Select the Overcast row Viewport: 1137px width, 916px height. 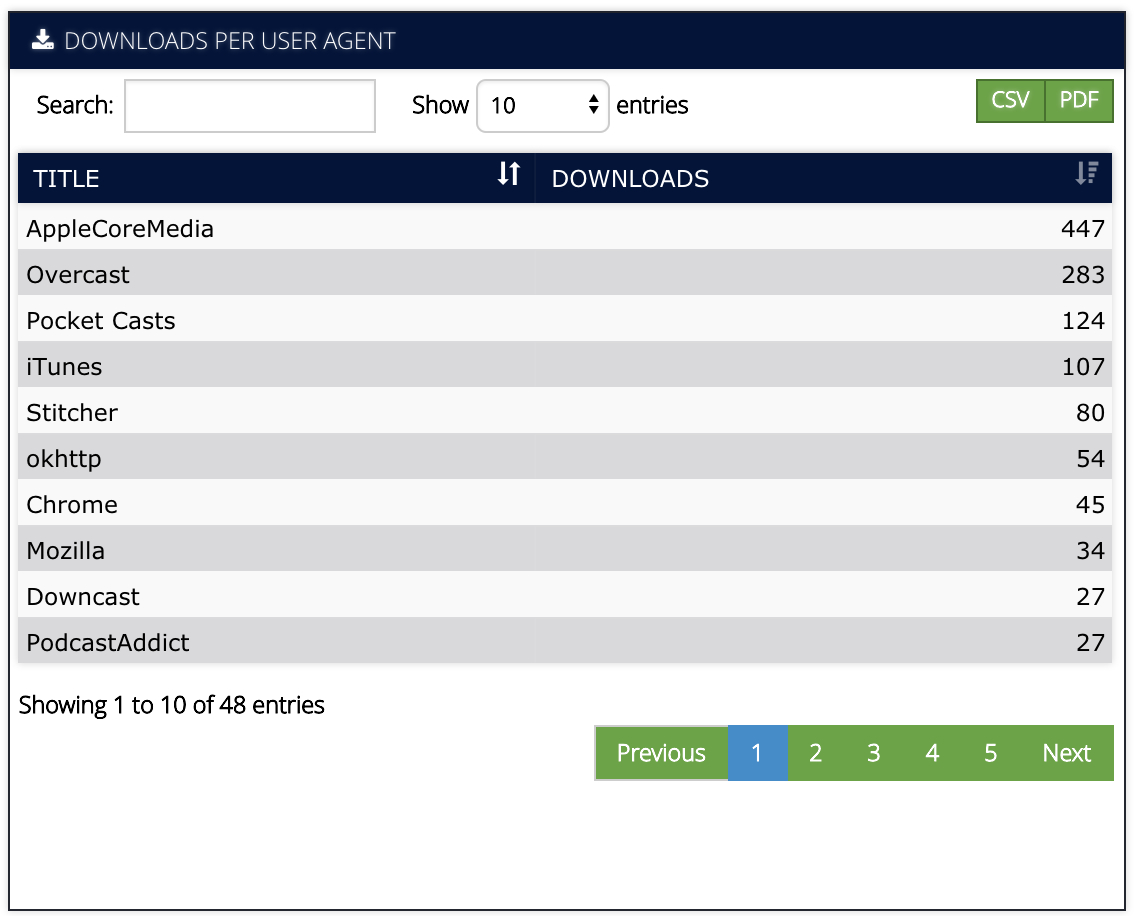(x=78, y=275)
